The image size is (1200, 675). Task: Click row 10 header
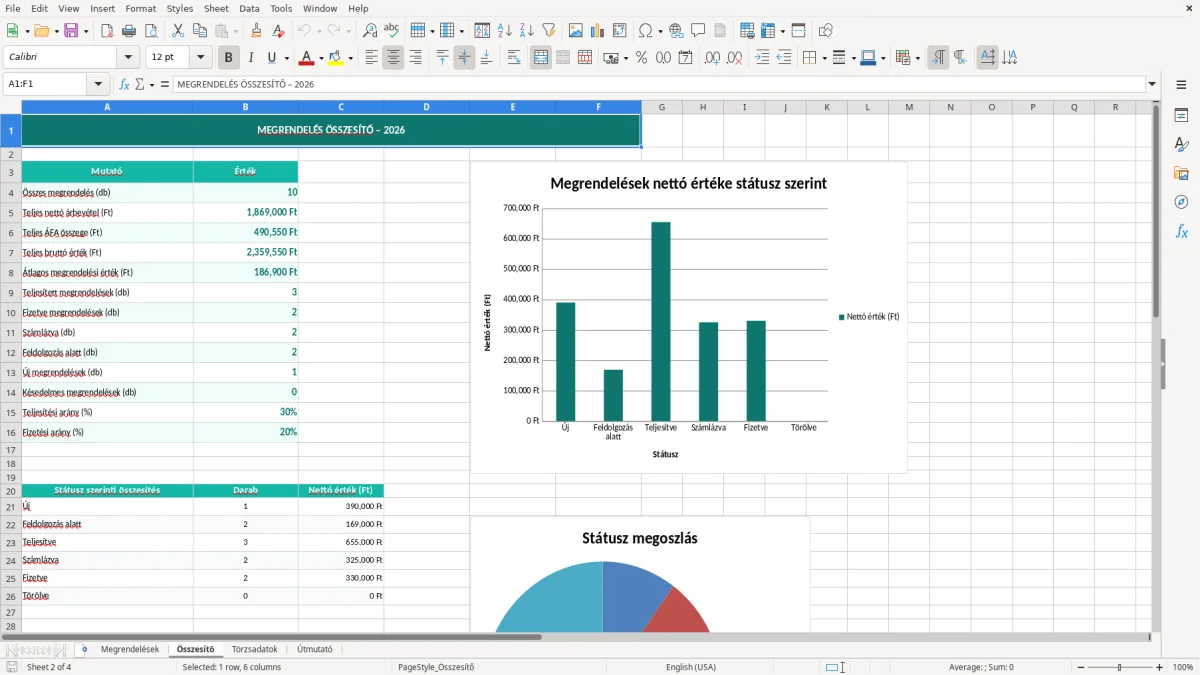click(10, 312)
